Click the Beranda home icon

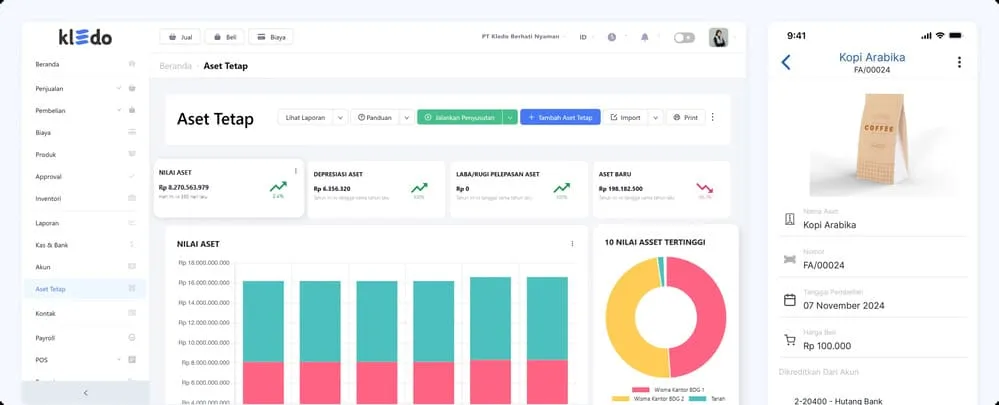pos(132,64)
